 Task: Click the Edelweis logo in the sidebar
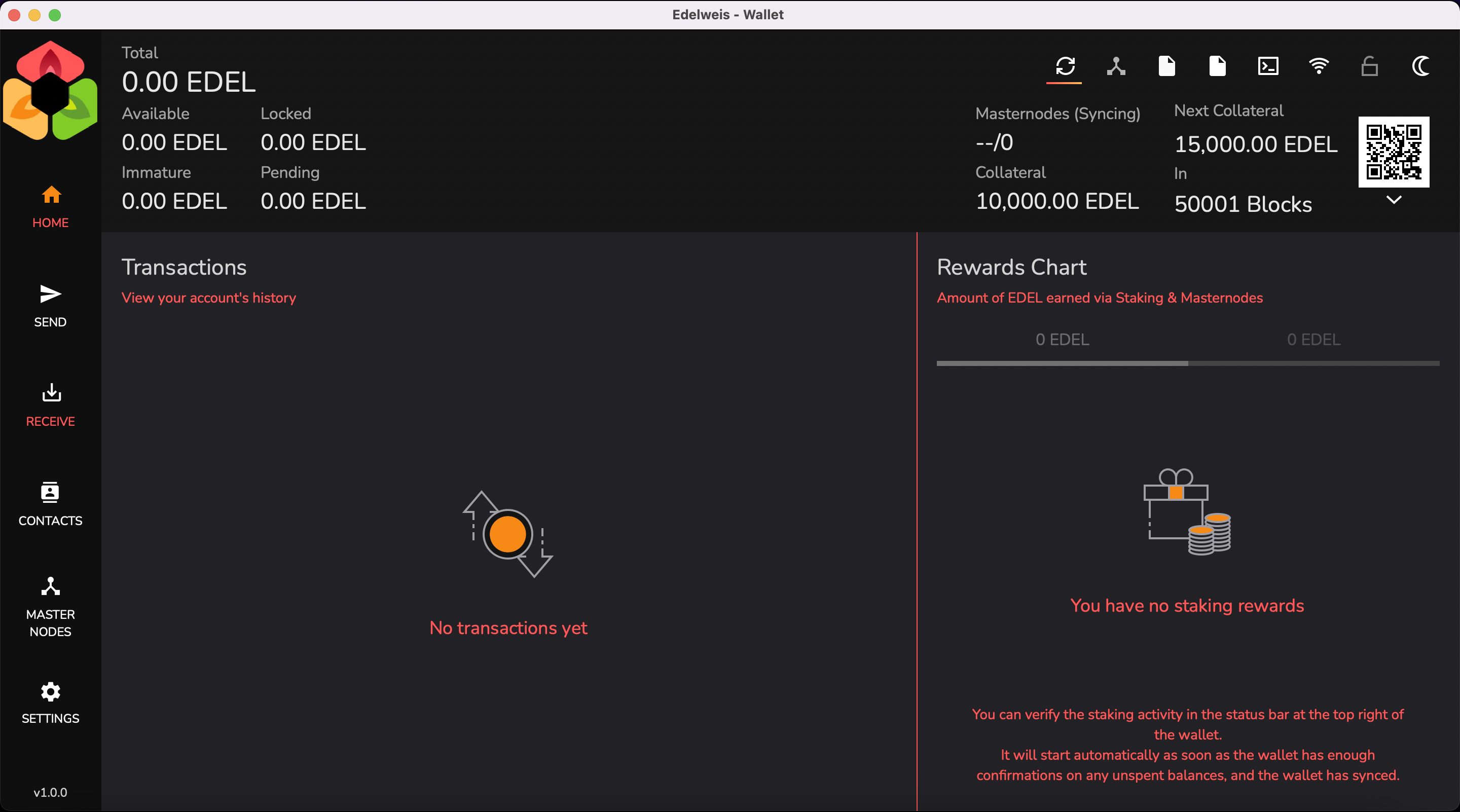coord(51,91)
